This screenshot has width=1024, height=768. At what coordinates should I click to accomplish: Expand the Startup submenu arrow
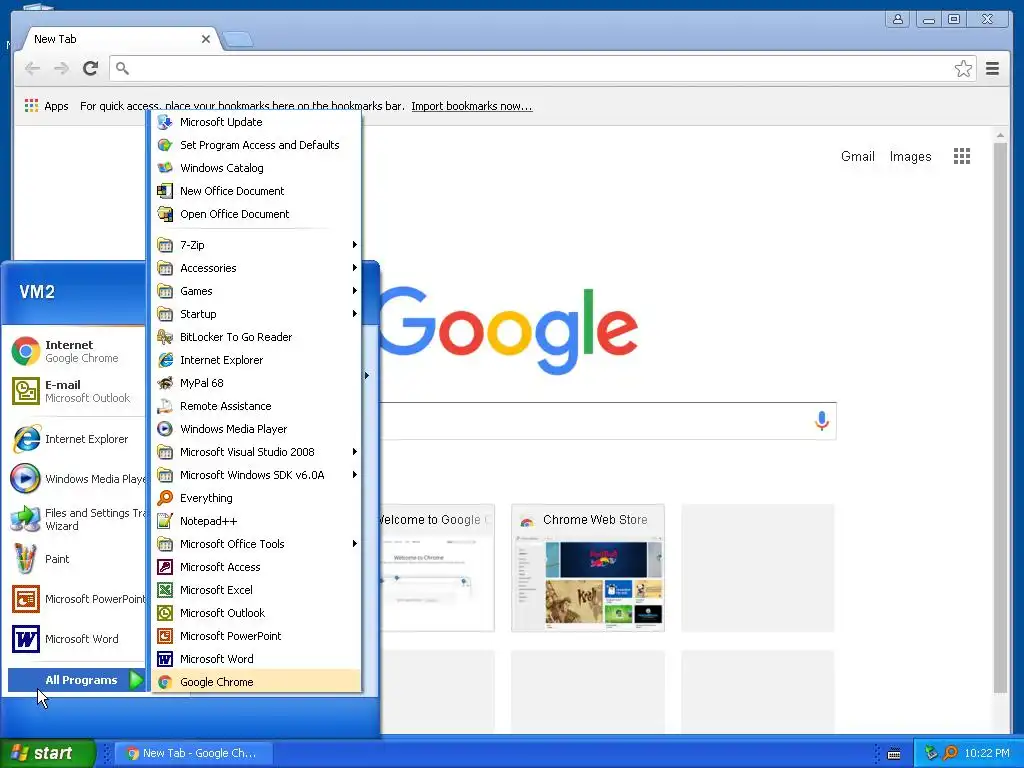[x=355, y=314]
